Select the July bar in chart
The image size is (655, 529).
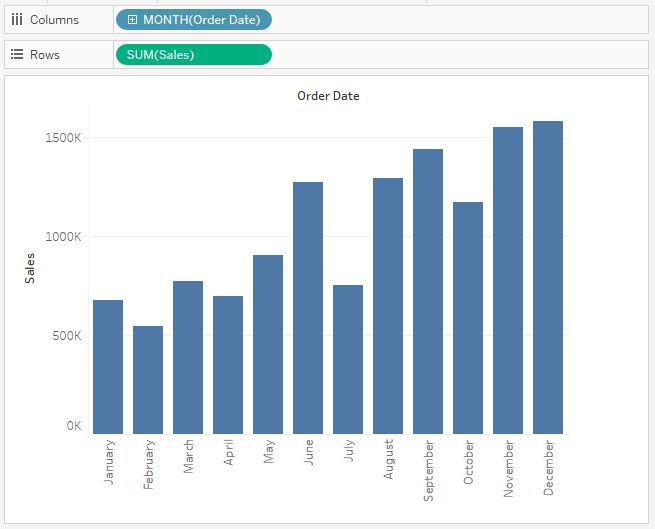click(348, 359)
